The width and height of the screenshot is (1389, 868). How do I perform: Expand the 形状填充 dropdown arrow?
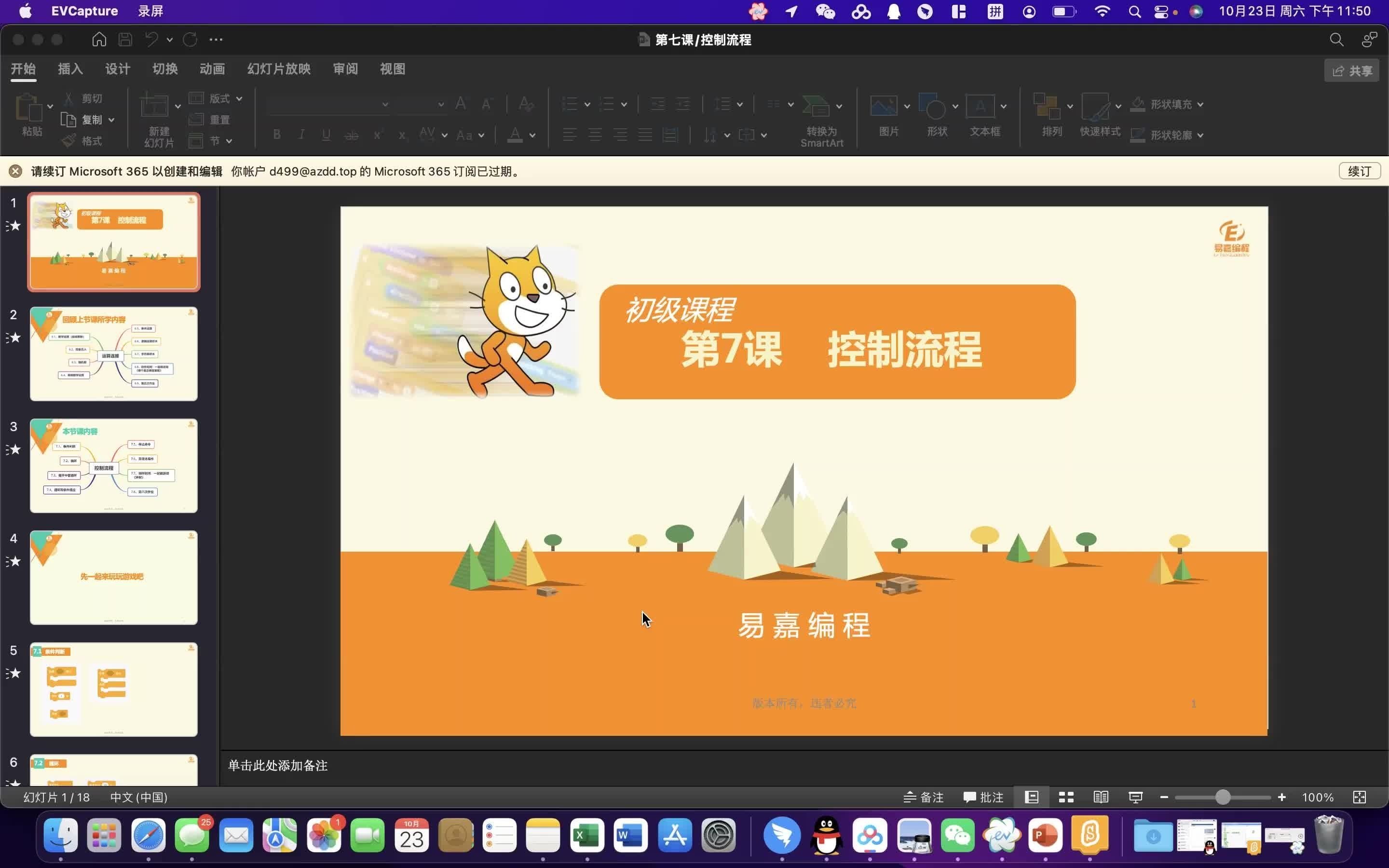point(1200,105)
